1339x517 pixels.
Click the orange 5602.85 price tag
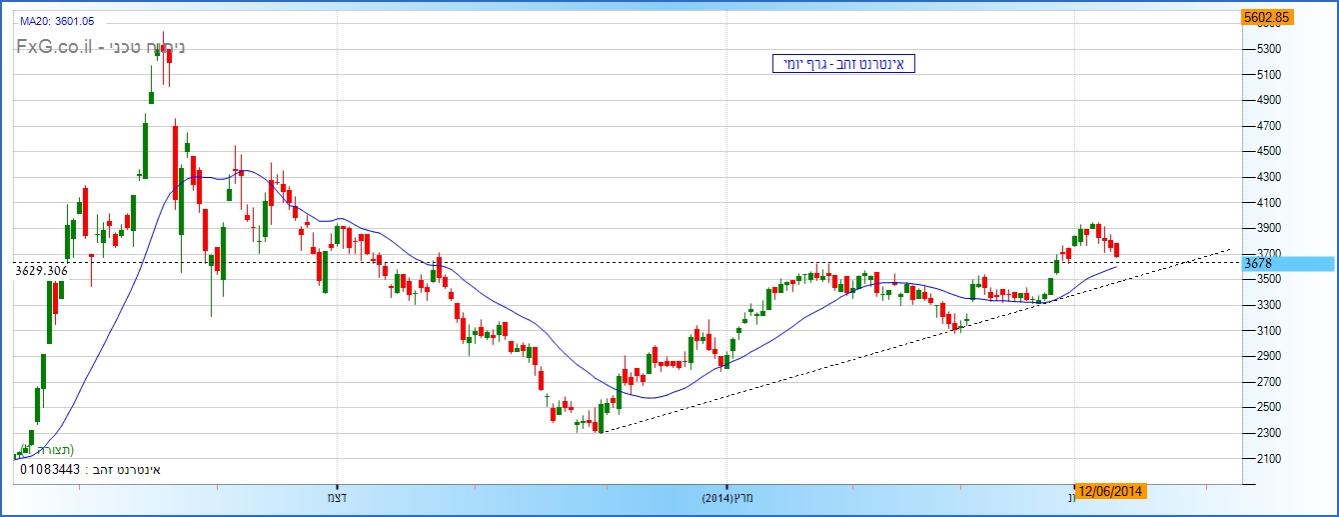1266,17
